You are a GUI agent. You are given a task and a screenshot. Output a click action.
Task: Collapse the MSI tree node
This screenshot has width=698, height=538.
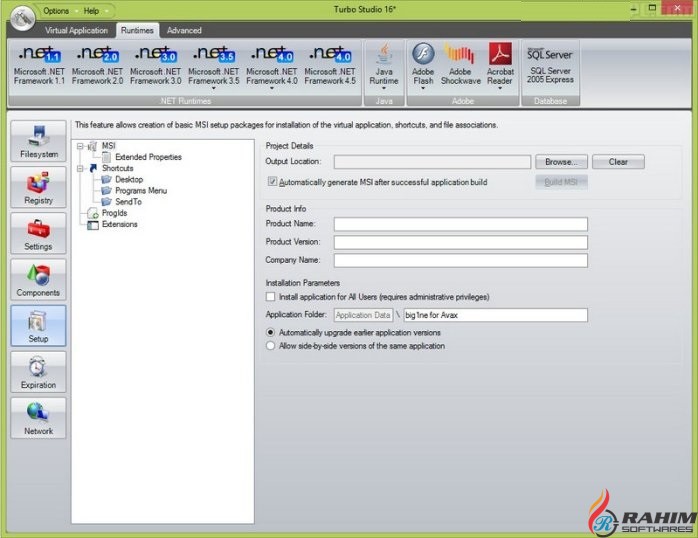(80, 146)
